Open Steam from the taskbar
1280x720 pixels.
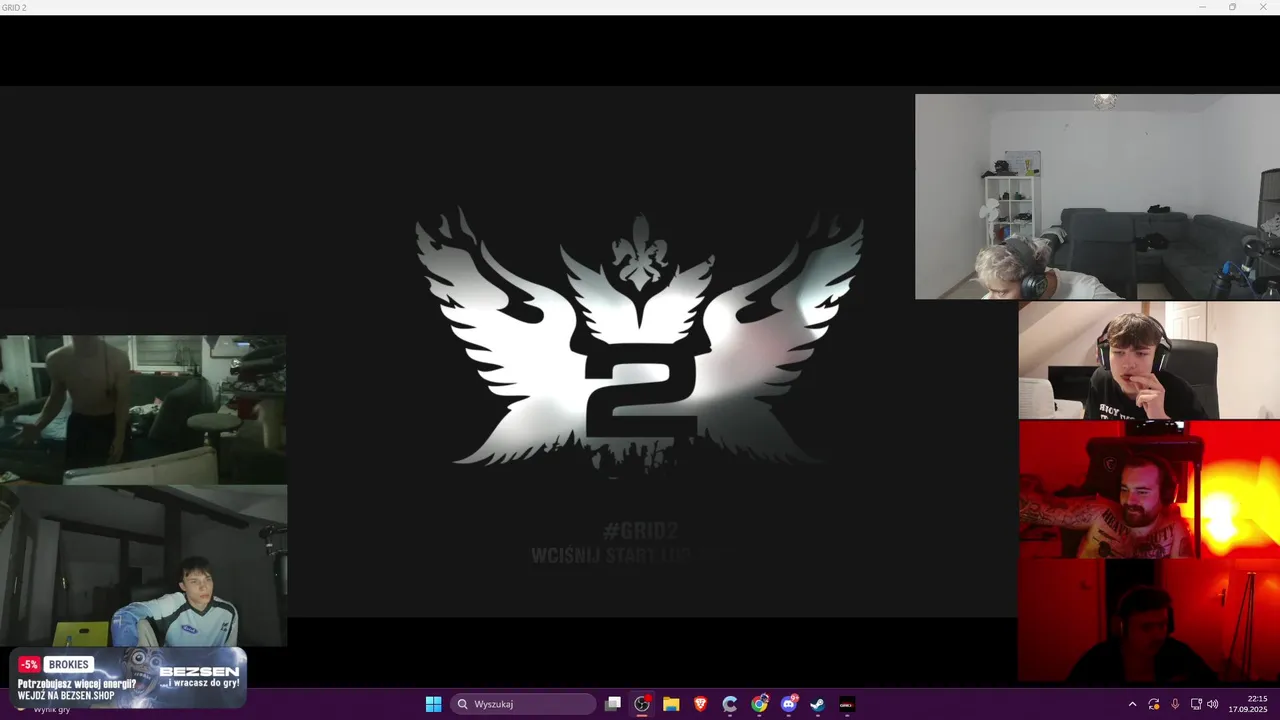click(x=818, y=704)
